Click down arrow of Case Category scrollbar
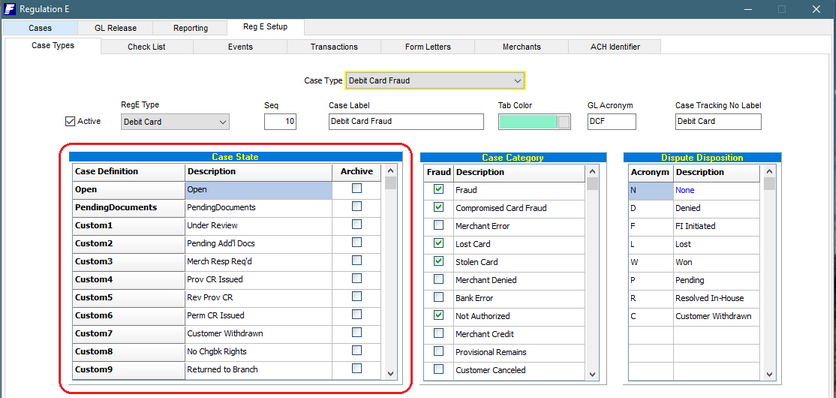This screenshot has height=398, width=836. coord(592,375)
